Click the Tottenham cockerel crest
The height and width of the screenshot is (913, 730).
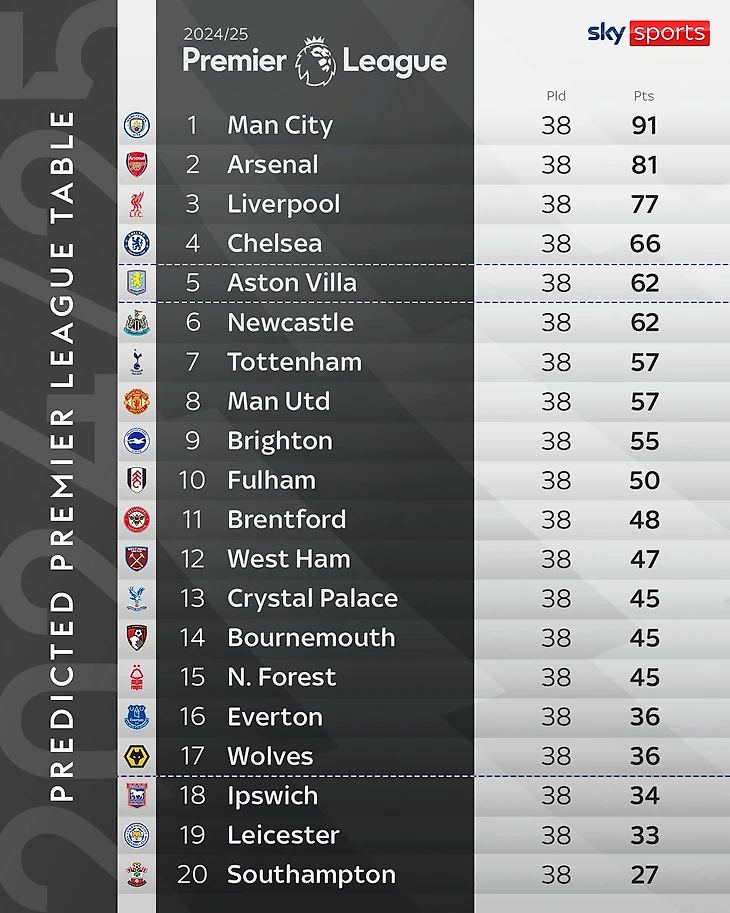(x=137, y=362)
